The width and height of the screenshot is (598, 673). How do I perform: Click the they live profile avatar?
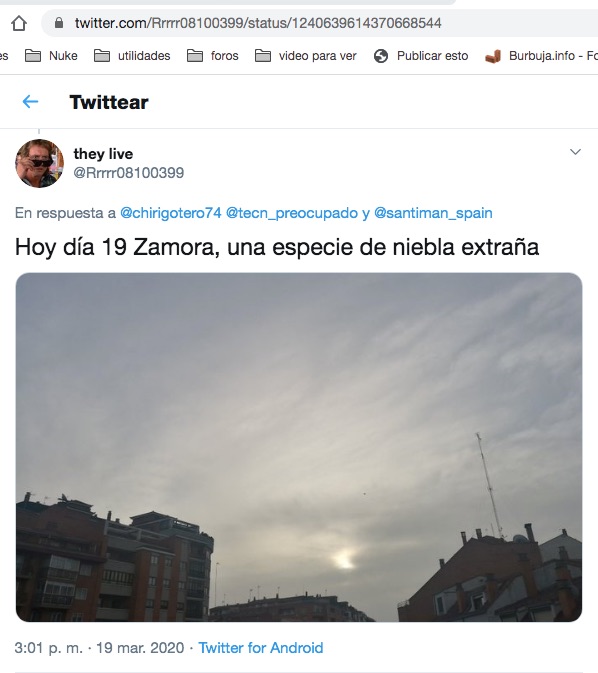pos(39,163)
